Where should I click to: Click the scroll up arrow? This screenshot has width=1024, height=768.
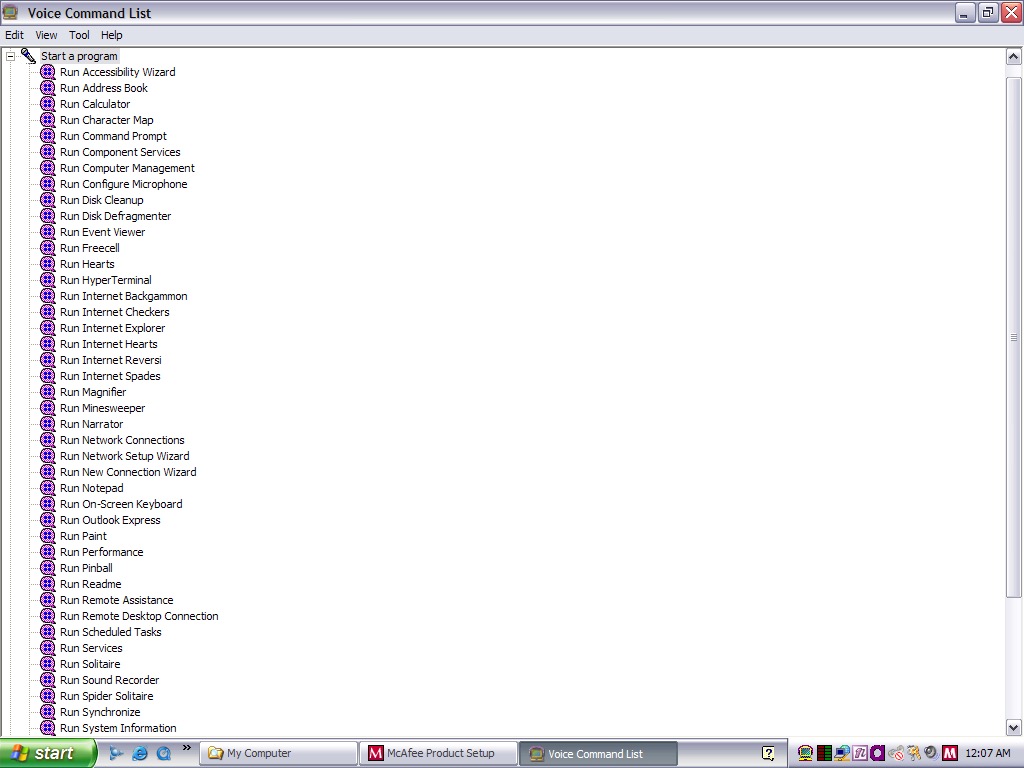[x=1013, y=57]
